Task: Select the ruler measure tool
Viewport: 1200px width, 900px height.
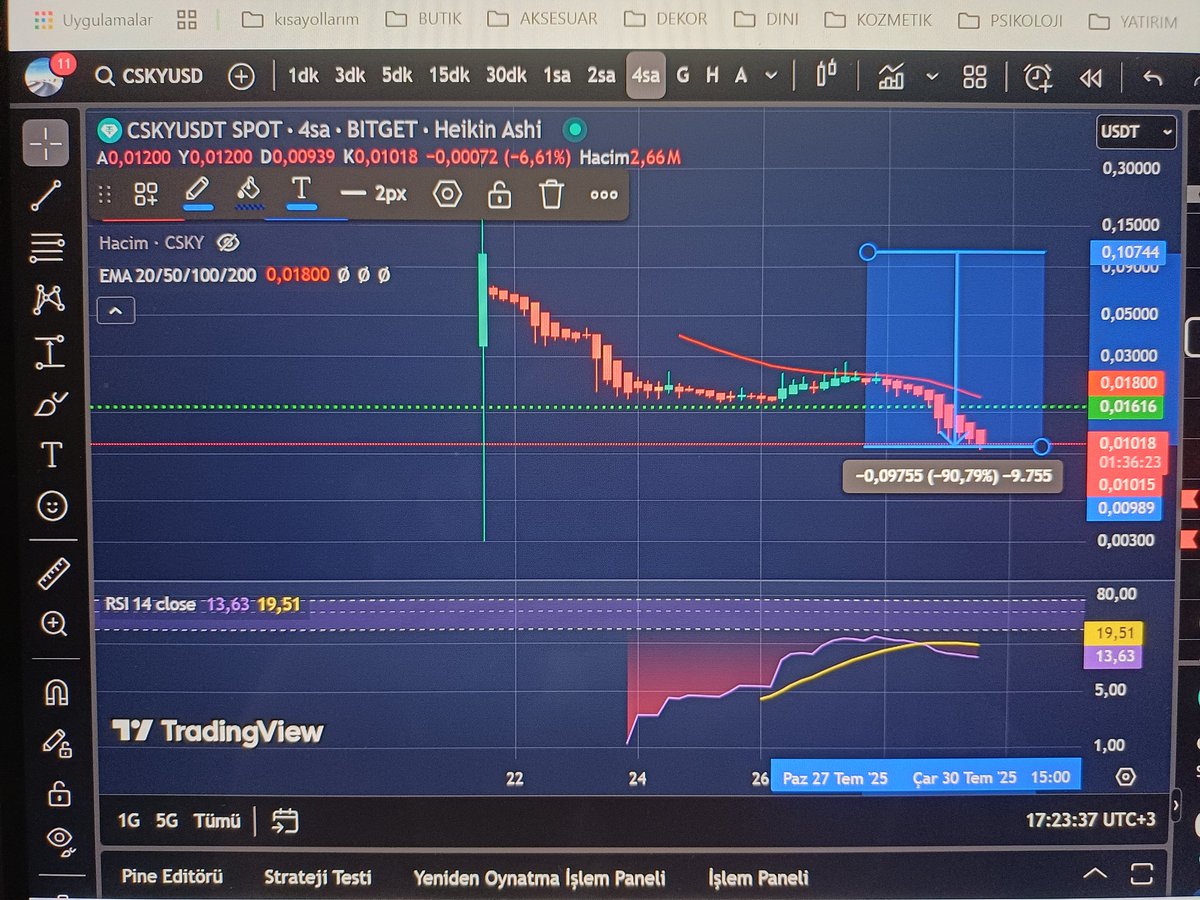Action: (52, 574)
